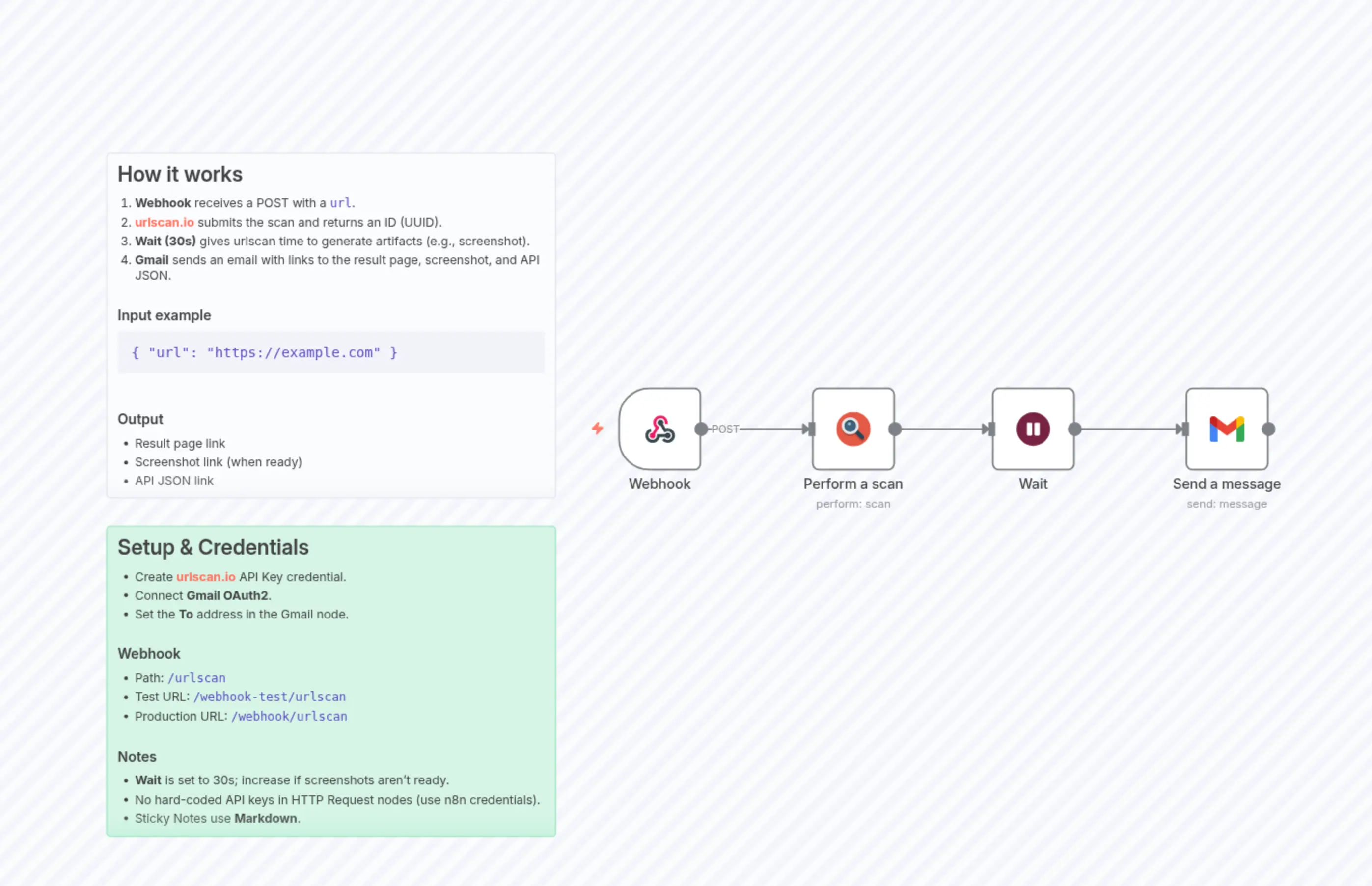
Task: Click the /urlscan path link
Action: pos(197,678)
